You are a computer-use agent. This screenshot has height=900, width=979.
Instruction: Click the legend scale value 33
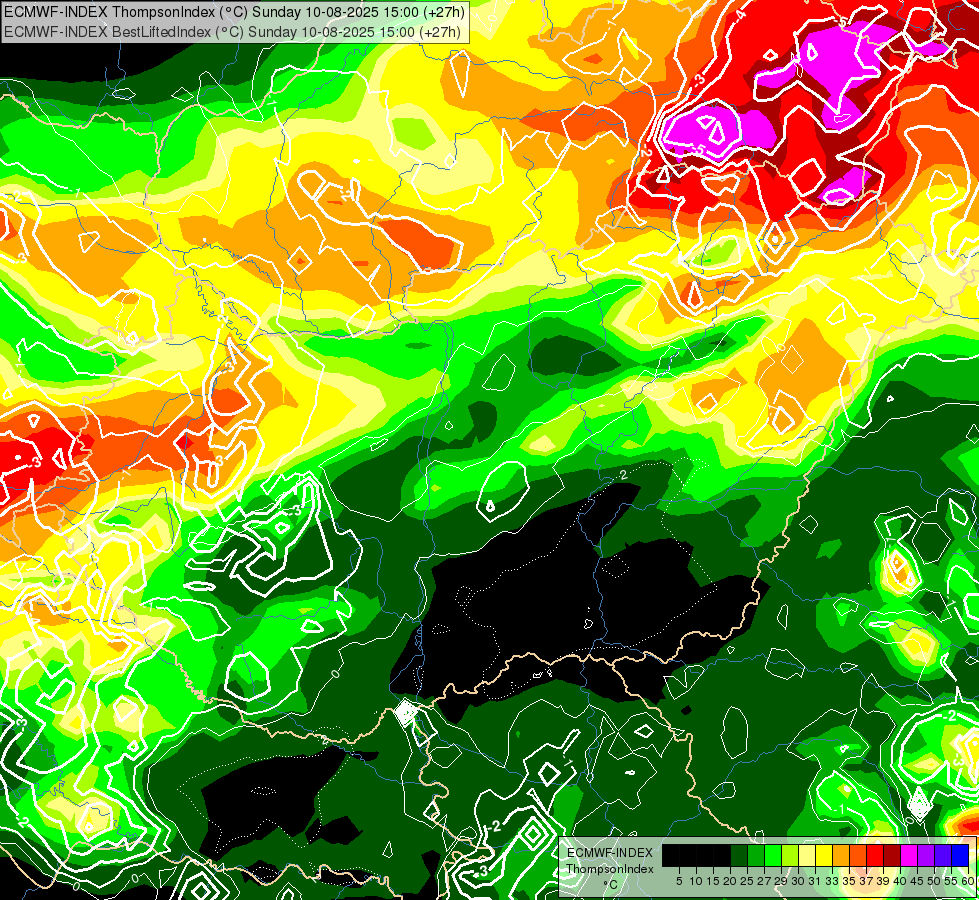pos(833,881)
